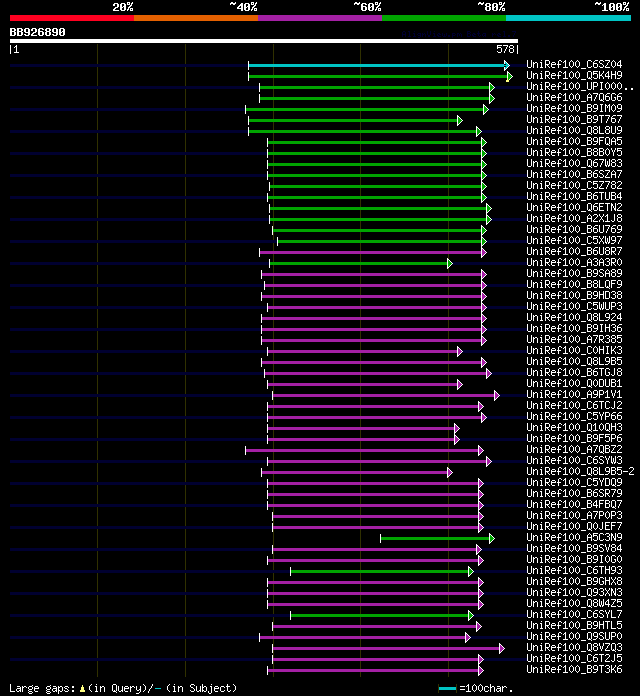
Task: Click the green arrowhead ending the UniRef100_Q5K4H9 bar
Action: pos(510,76)
